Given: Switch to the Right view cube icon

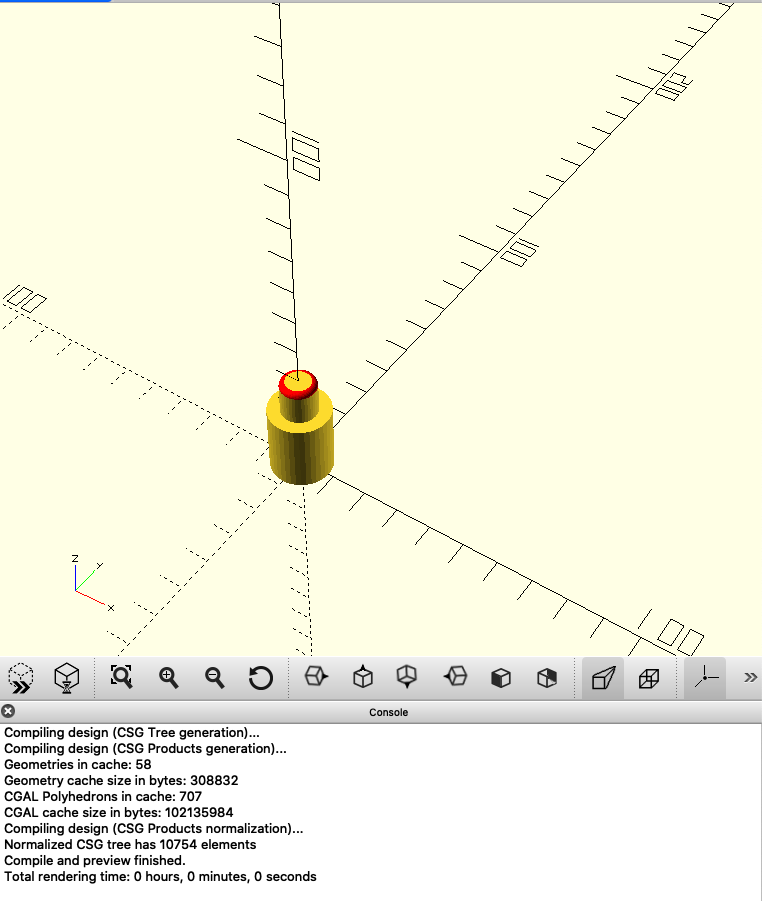Looking at the screenshot, I should tap(316, 676).
